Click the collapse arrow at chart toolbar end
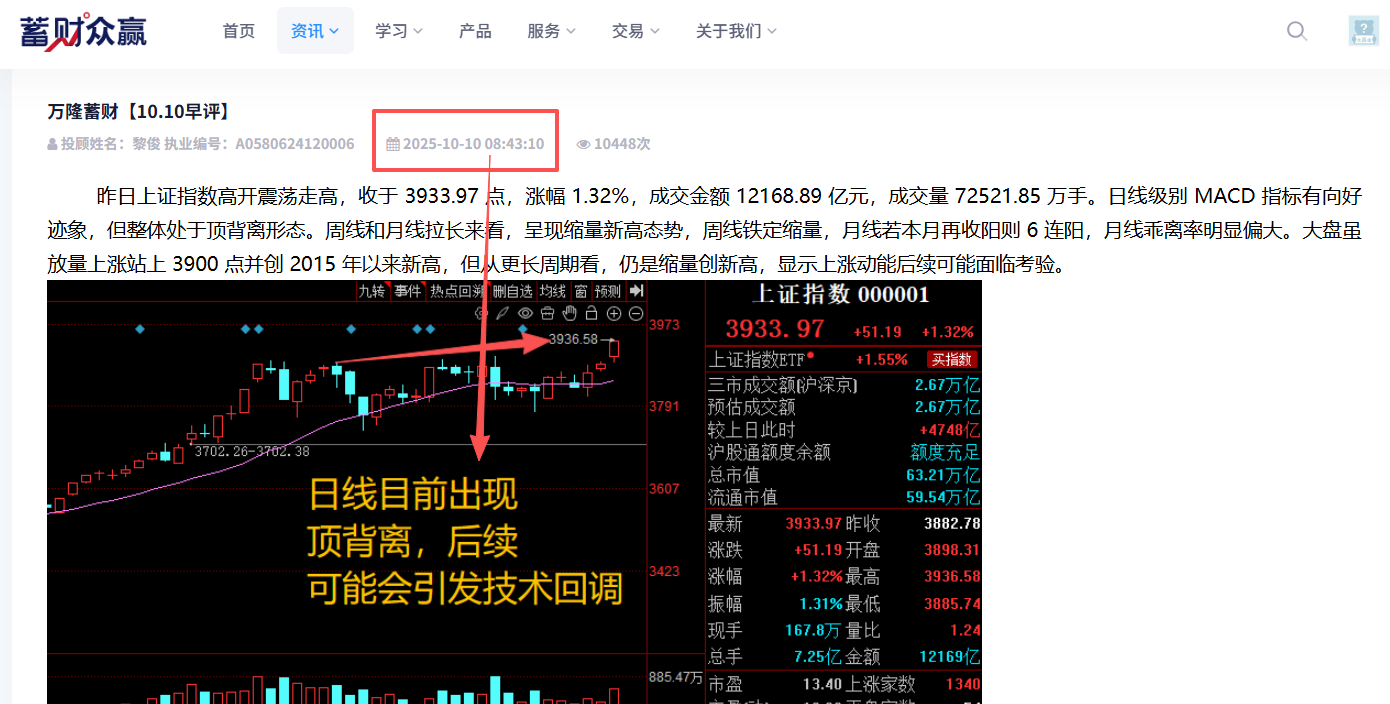 (637, 291)
